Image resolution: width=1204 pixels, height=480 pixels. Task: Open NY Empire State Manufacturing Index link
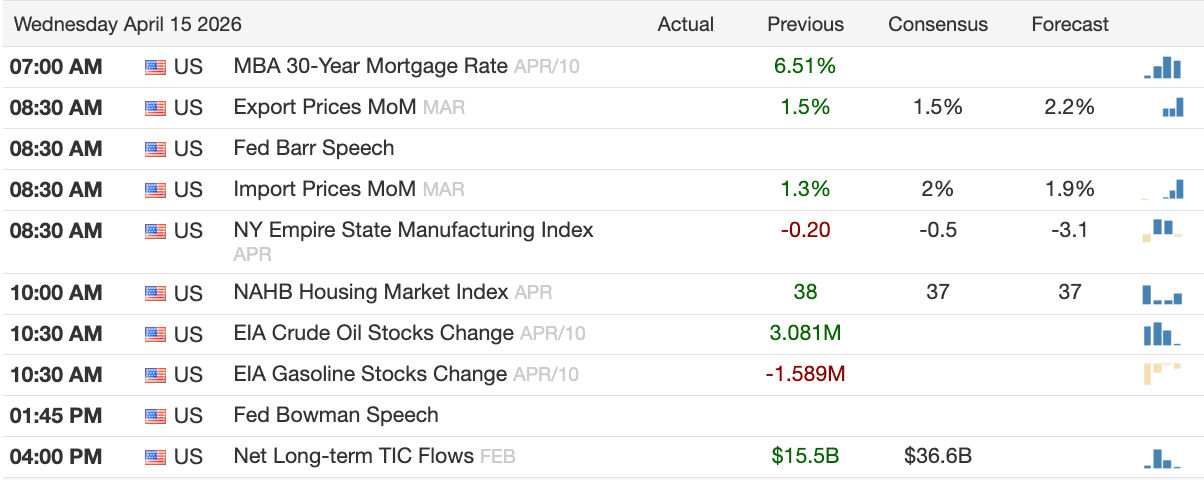pyautogui.click(x=413, y=230)
